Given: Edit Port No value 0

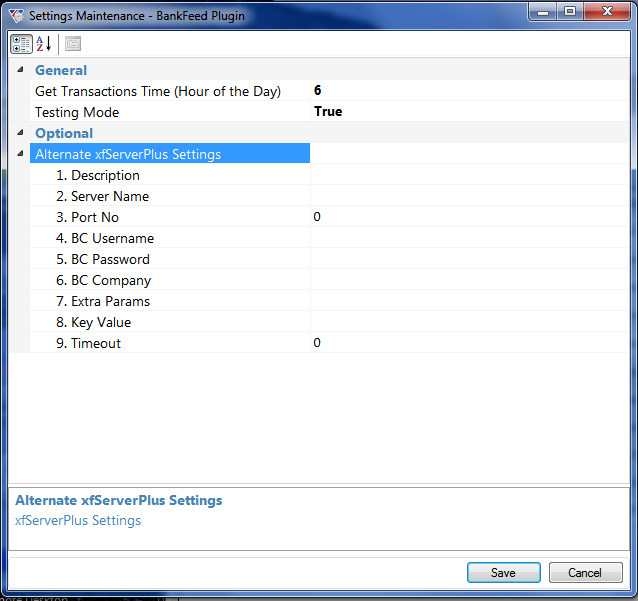Looking at the screenshot, I should point(470,217).
